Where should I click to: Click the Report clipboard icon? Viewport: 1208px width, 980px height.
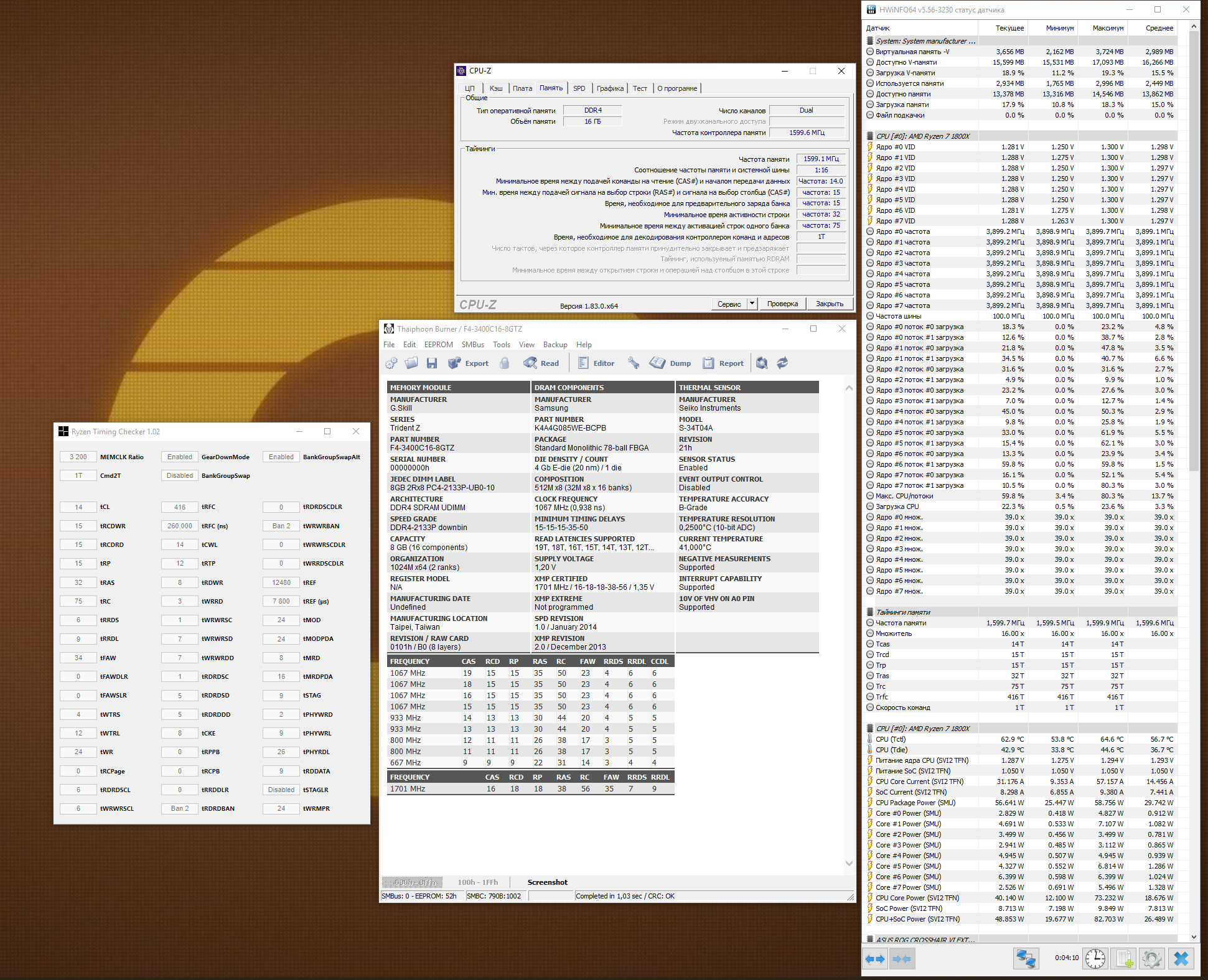(x=708, y=363)
